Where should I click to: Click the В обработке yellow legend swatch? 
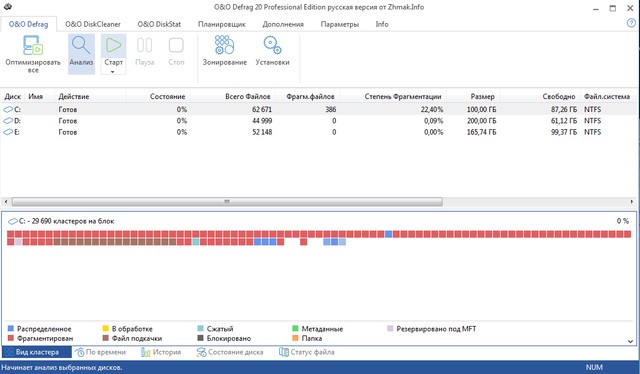coord(105,328)
